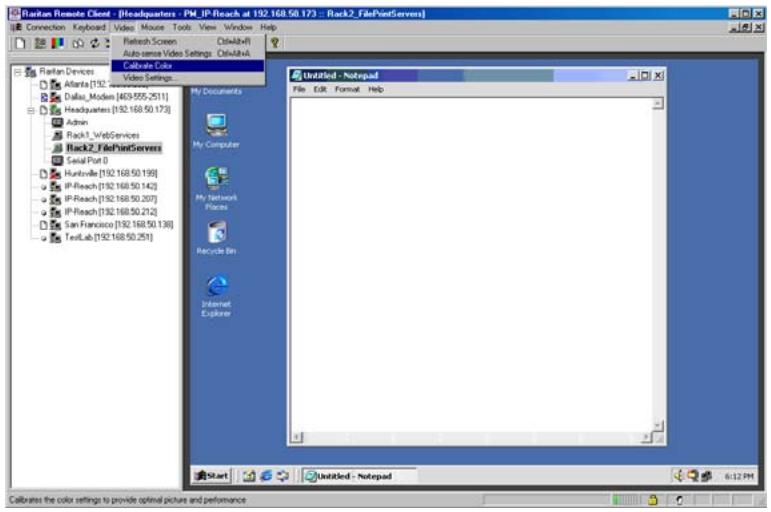Viewport: 771px width, 512px height.
Task: Click the Admin port monitor icon
Action: click(58, 122)
